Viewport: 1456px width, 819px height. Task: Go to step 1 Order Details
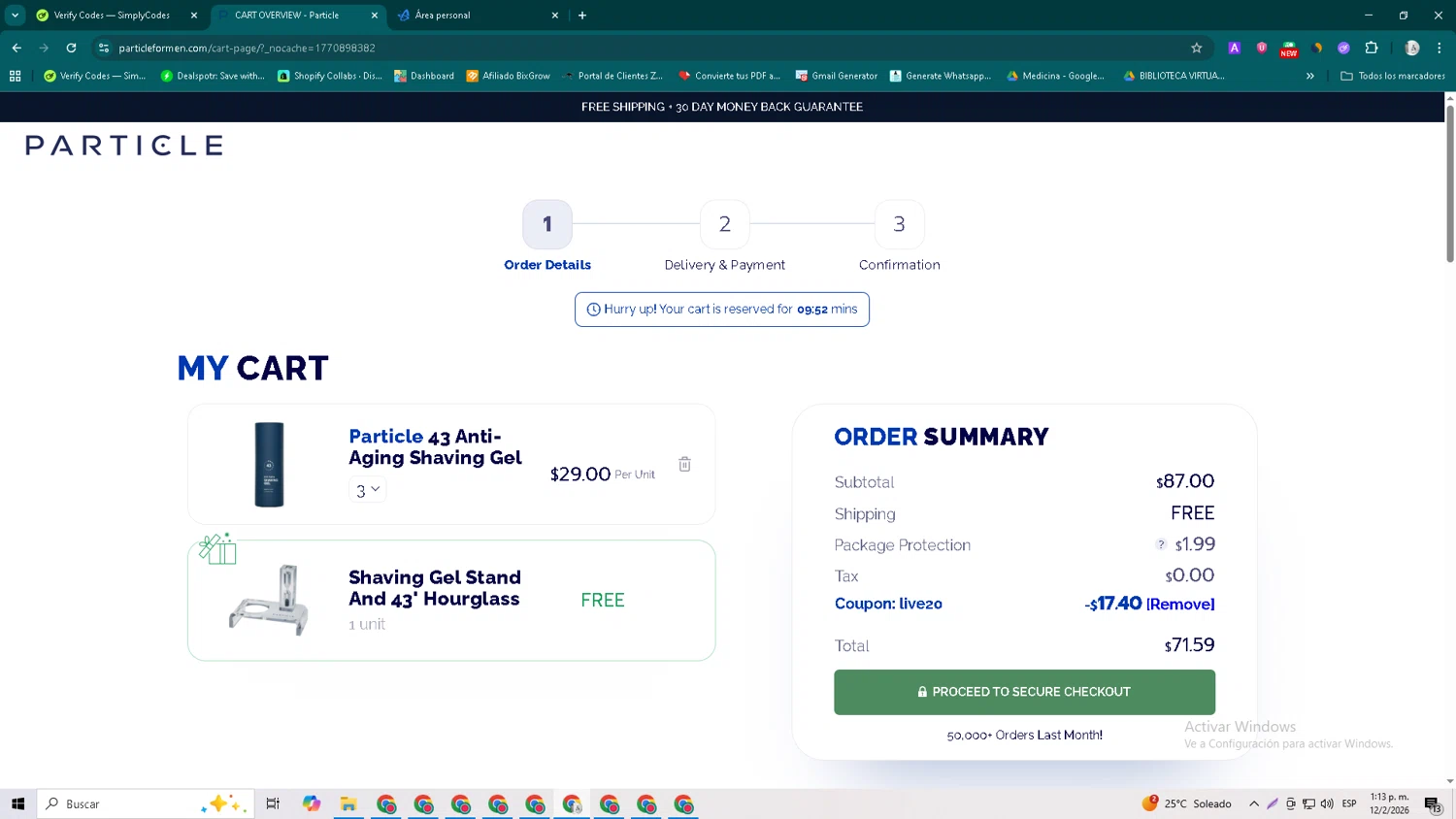pyautogui.click(x=547, y=237)
